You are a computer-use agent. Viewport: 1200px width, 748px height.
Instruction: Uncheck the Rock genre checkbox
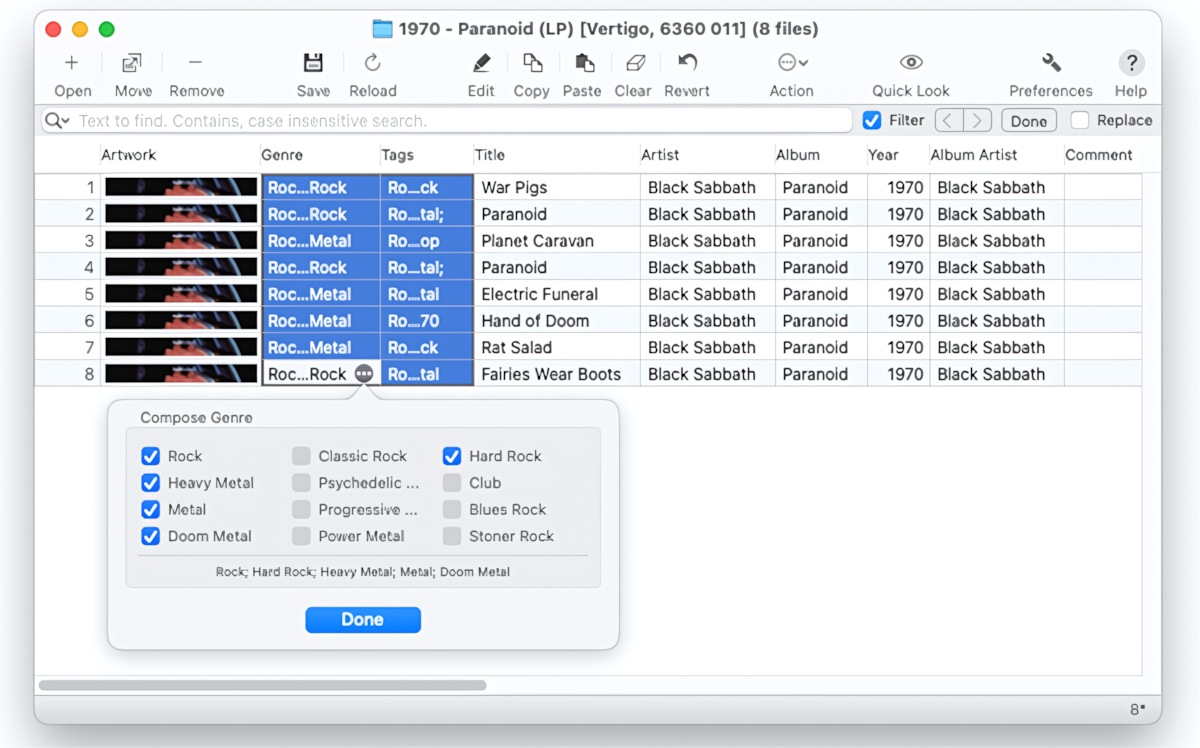point(150,456)
